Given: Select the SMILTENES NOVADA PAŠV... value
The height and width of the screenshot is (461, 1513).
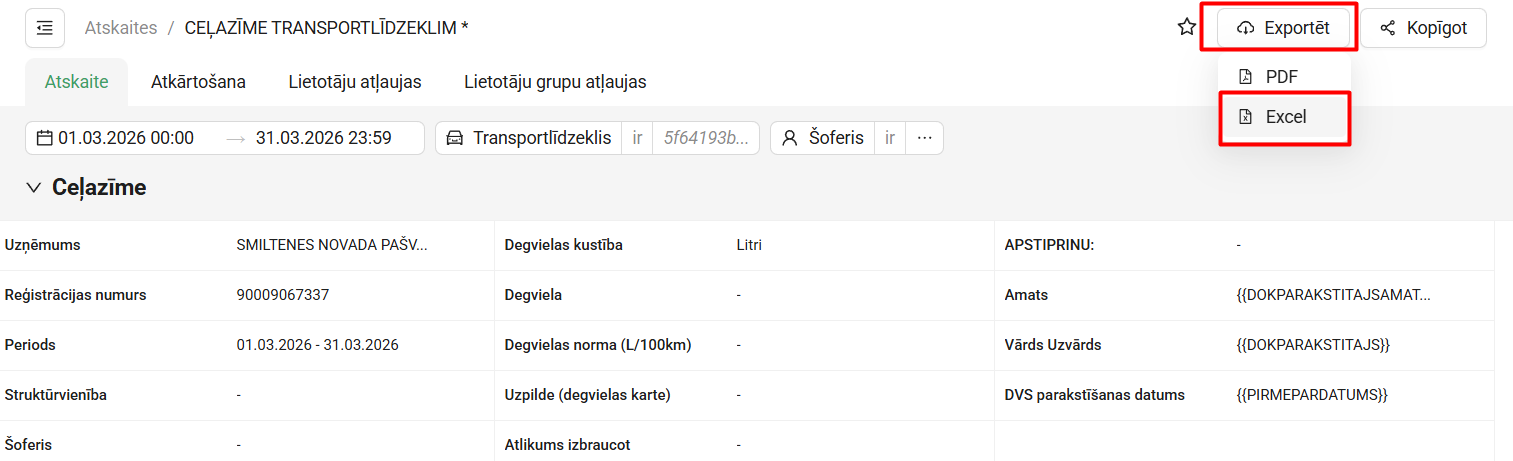Looking at the screenshot, I should [332, 245].
